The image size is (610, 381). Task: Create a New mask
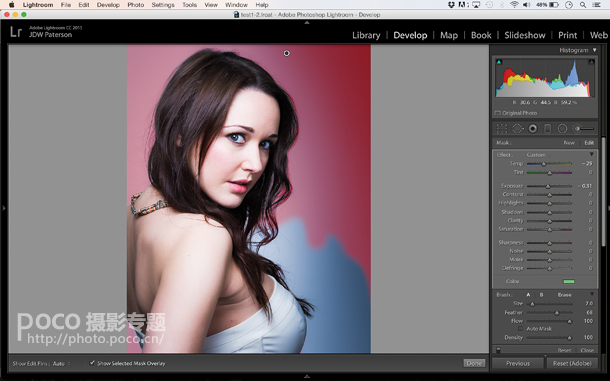(x=569, y=143)
